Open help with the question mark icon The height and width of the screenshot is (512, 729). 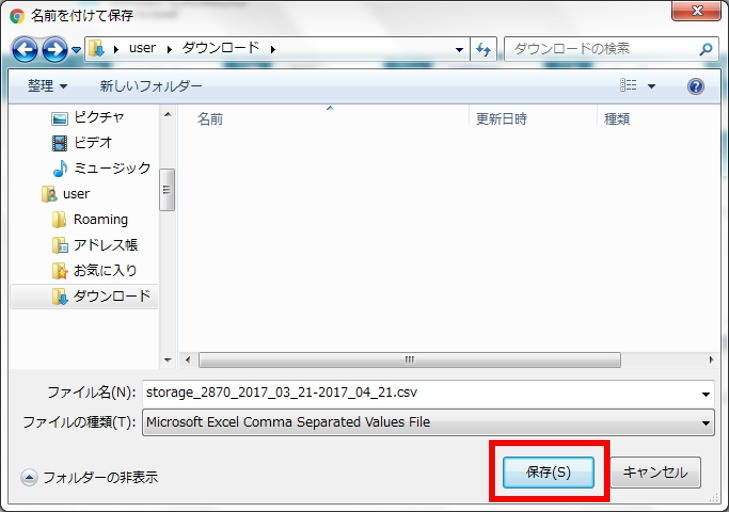pyautogui.click(x=696, y=87)
